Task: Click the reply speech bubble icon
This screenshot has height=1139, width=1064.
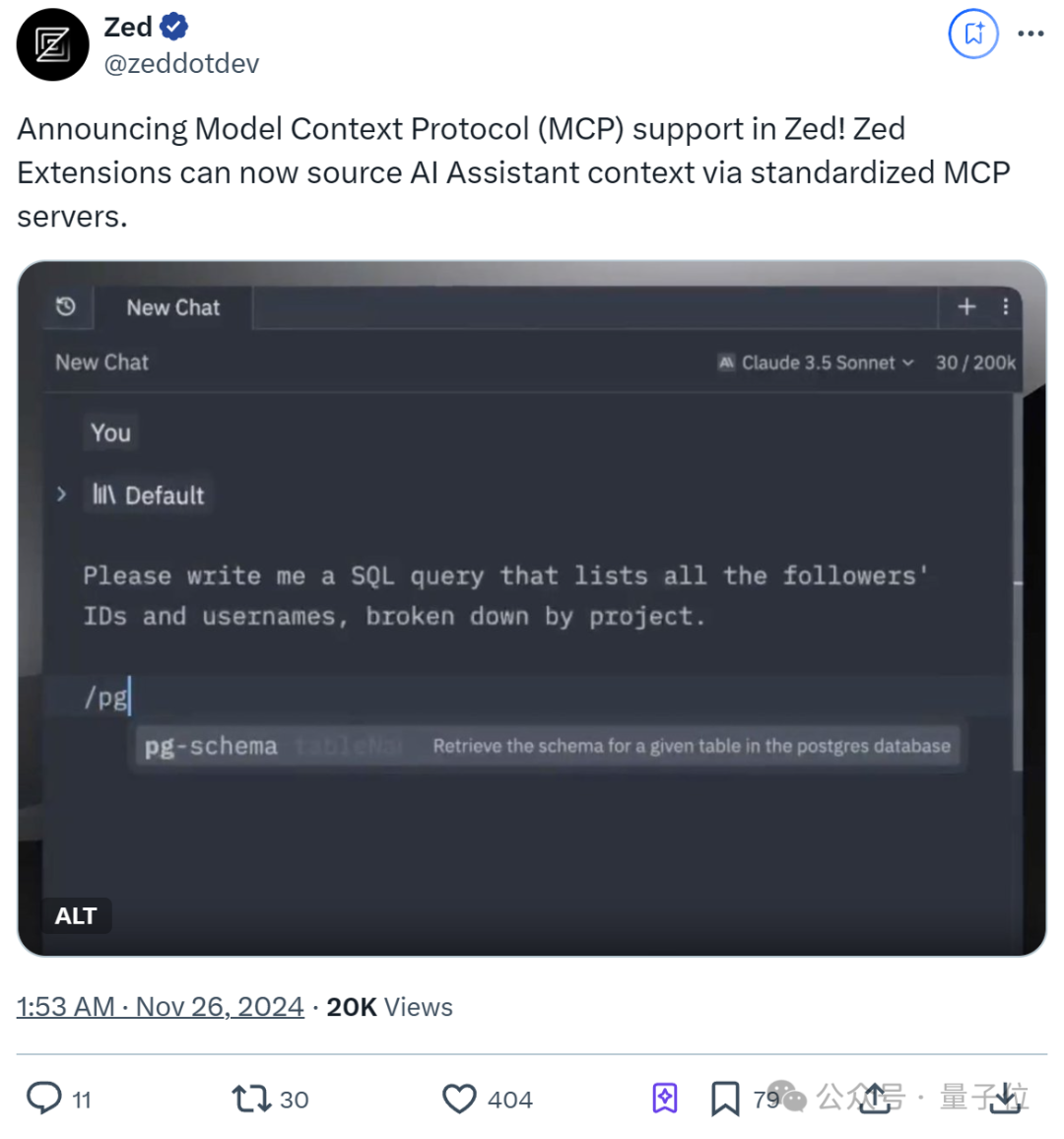Action: click(x=46, y=1098)
